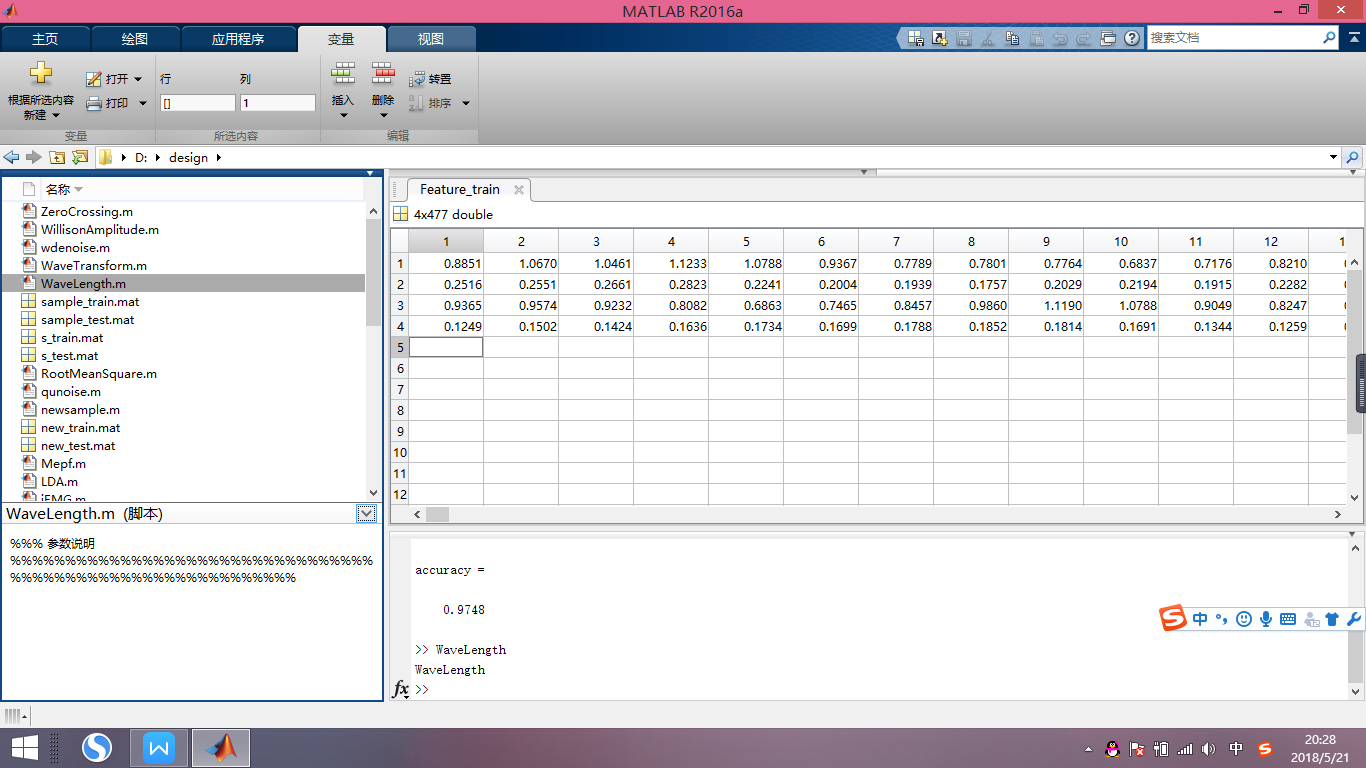
Task: Click the red Delete (删除) rows icon
Action: coord(383,74)
